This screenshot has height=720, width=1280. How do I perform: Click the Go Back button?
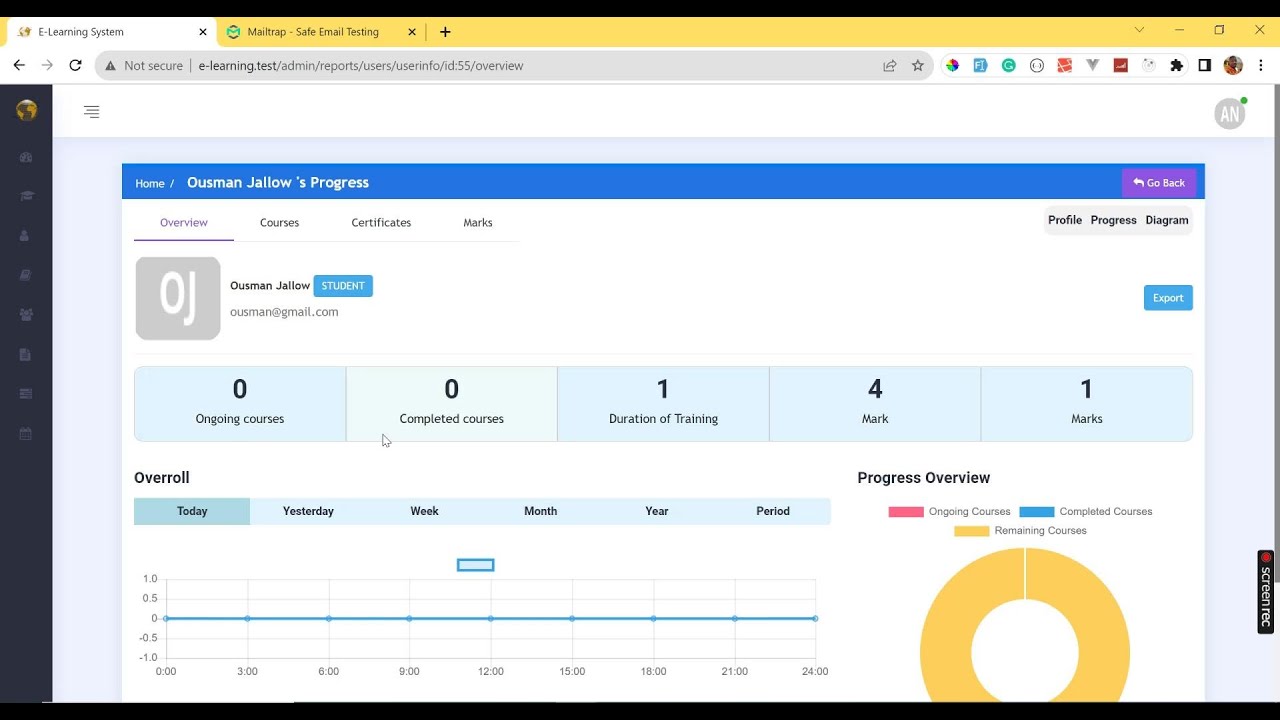1159,183
